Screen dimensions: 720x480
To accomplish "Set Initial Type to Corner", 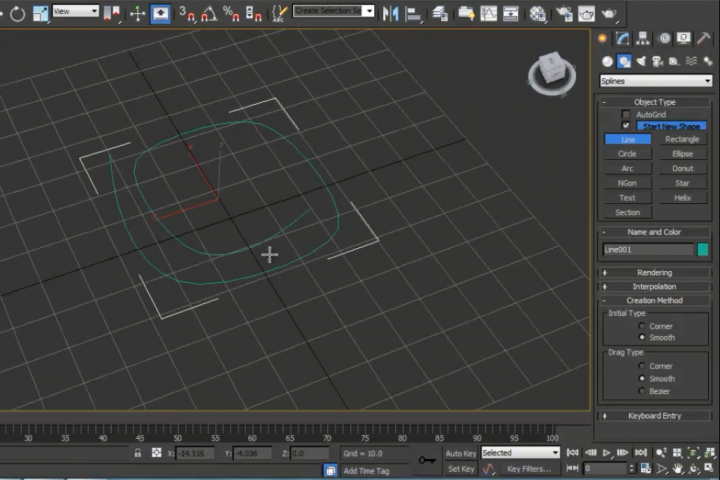I will click(x=642, y=326).
